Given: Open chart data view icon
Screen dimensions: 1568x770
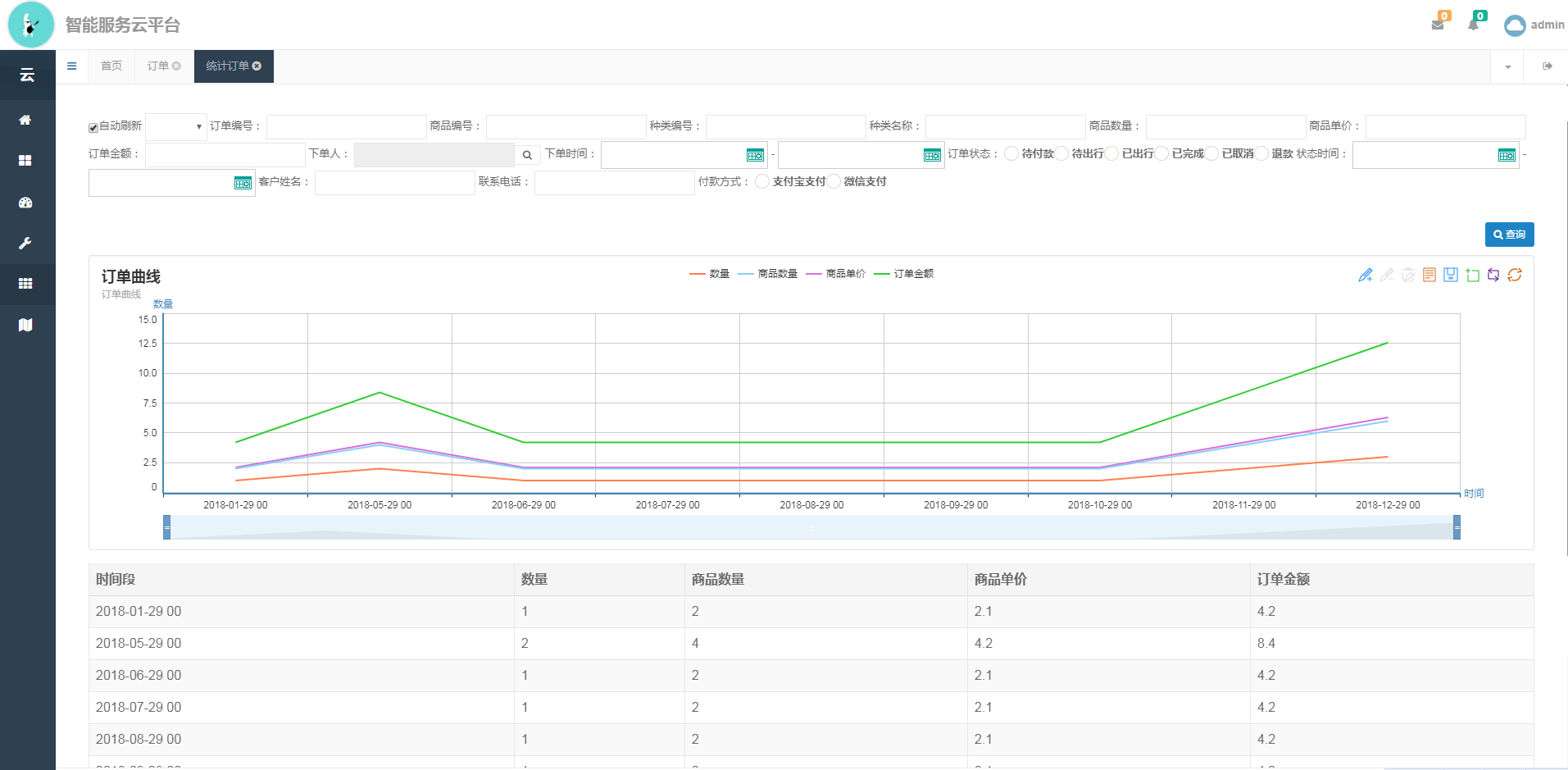Looking at the screenshot, I should 1429,276.
